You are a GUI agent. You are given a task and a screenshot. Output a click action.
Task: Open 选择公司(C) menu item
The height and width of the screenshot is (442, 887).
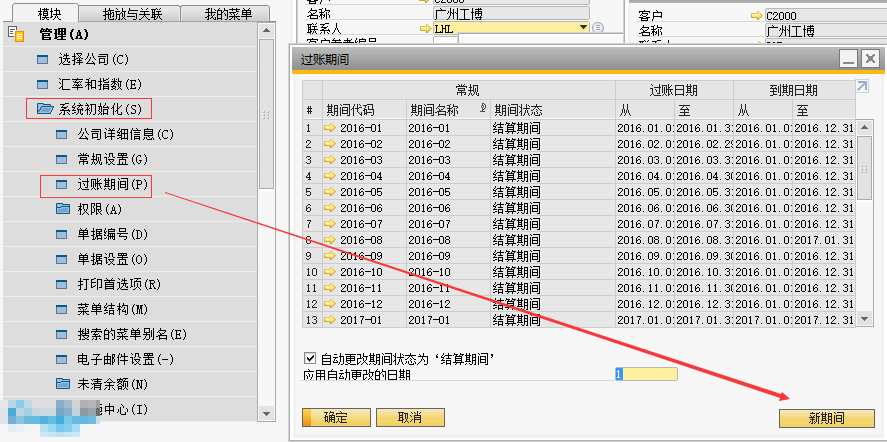[x=93, y=59]
